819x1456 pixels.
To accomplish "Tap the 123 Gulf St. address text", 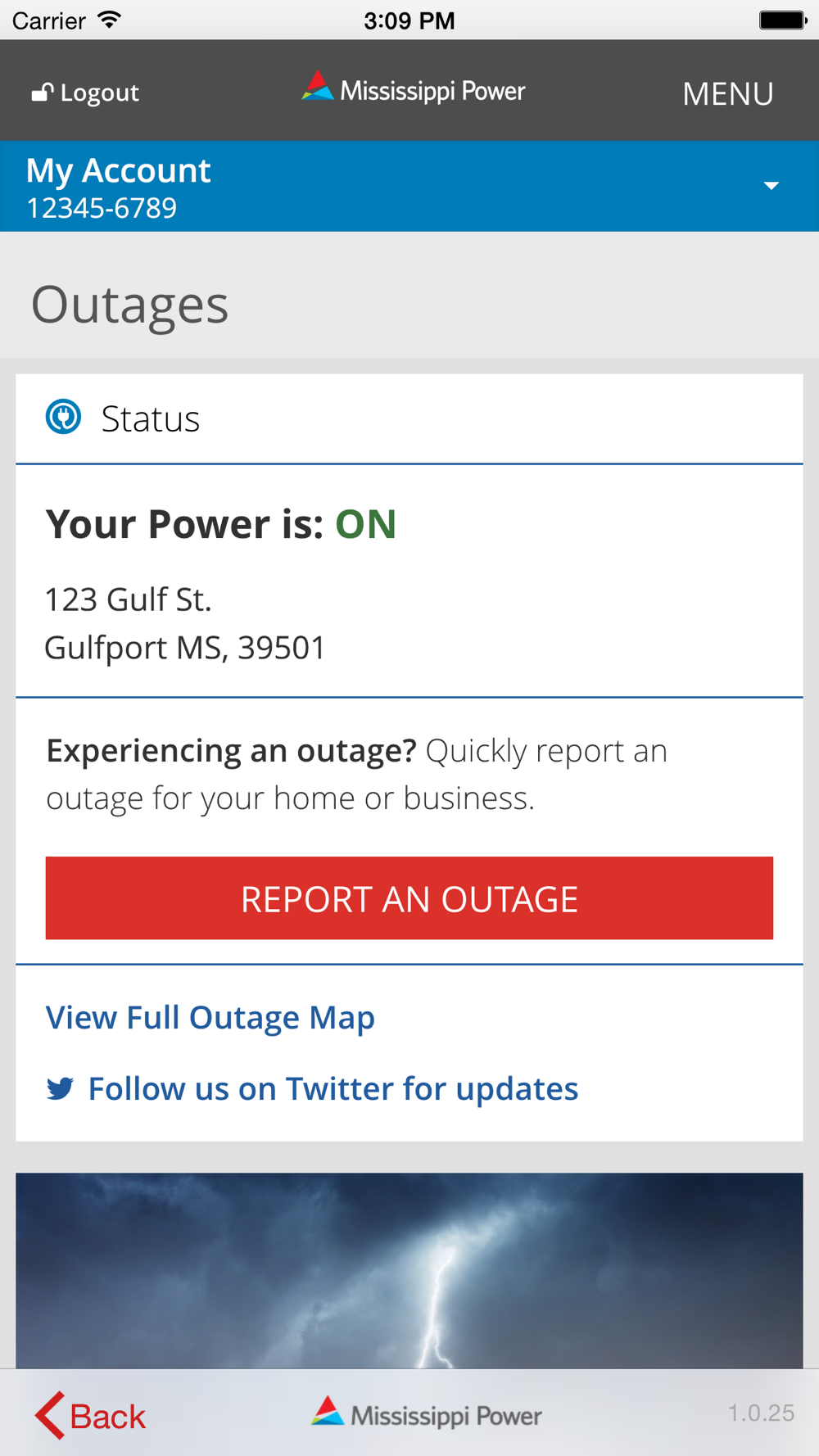I will point(128,599).
